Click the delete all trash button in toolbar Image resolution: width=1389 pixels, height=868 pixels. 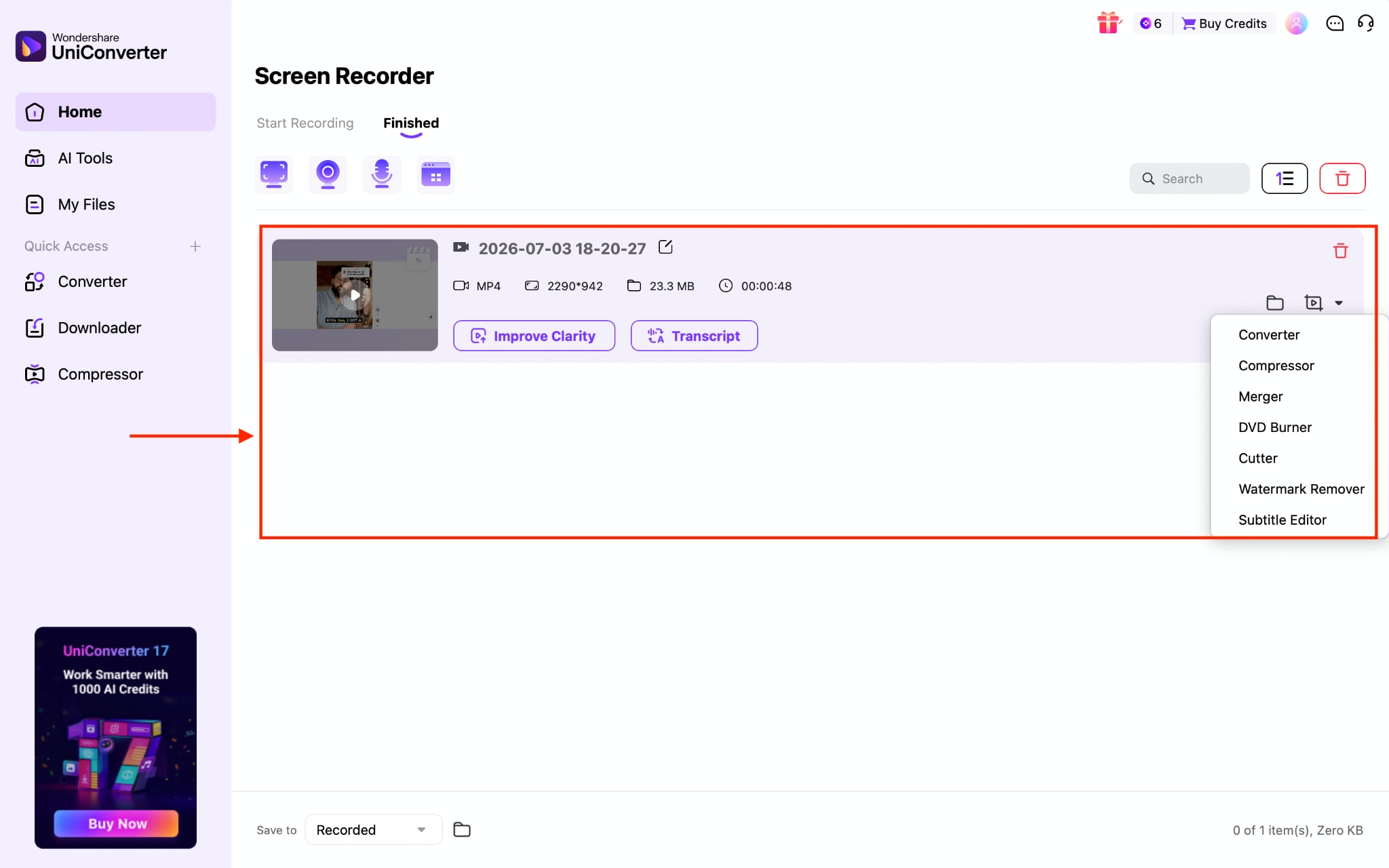coord(1342,178)
